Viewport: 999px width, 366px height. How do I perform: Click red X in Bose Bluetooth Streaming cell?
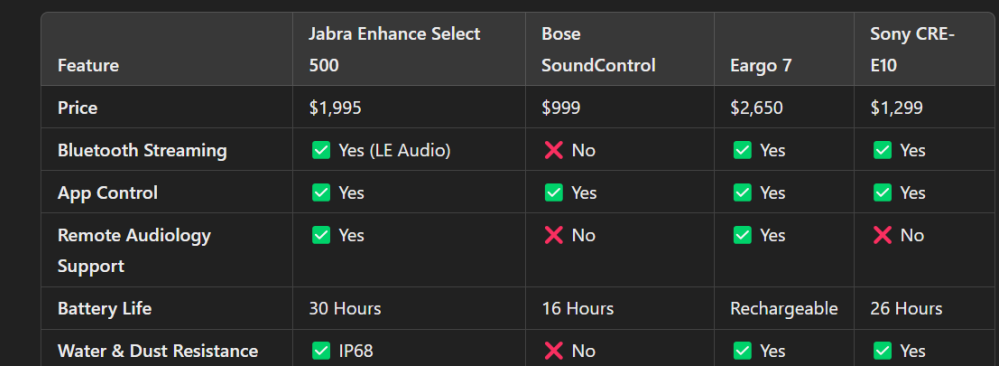[554, 150]
